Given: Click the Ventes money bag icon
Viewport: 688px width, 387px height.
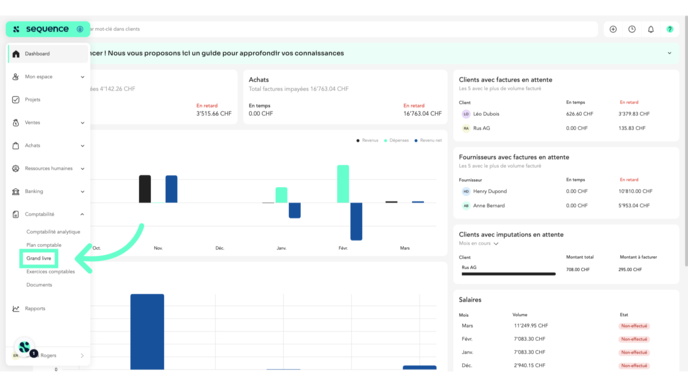Looking at the screenshot, I should click(16, 123).
